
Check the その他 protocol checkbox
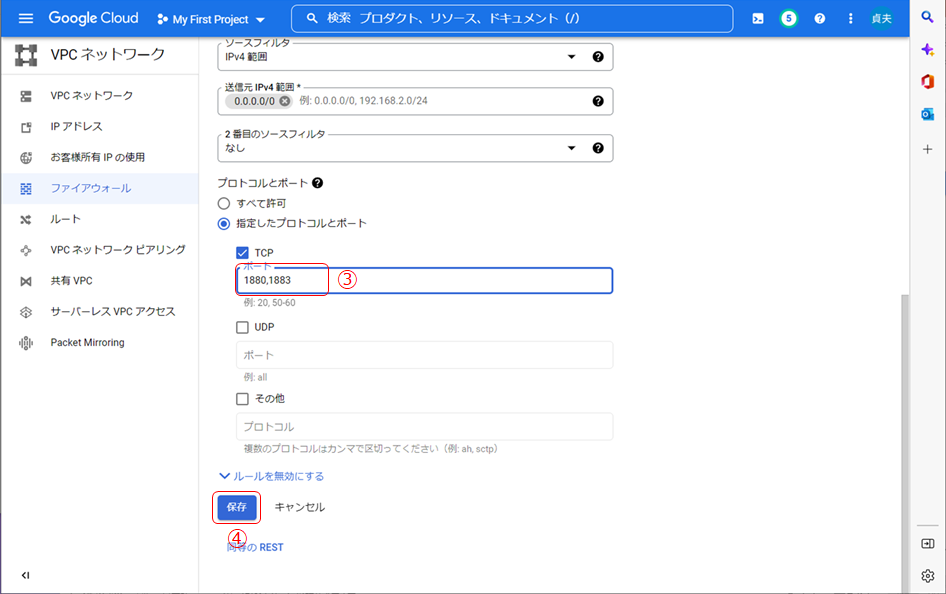(242, 398)
